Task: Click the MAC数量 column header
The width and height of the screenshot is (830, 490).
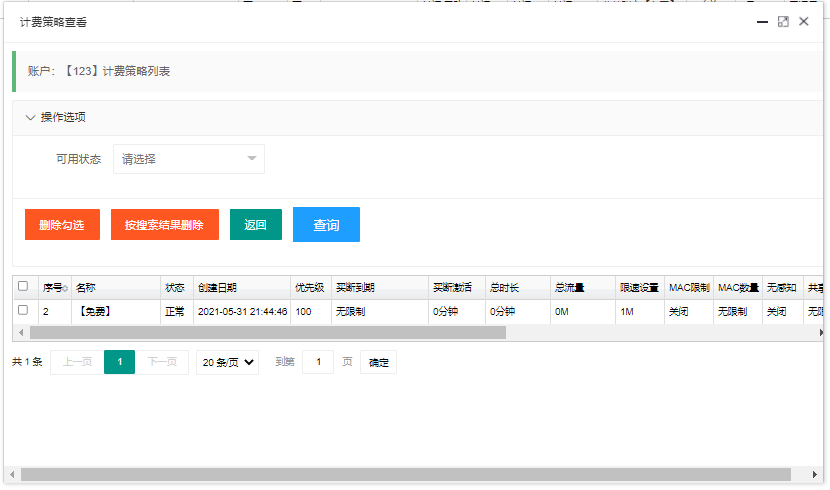Action: click(x=738, y=288)
